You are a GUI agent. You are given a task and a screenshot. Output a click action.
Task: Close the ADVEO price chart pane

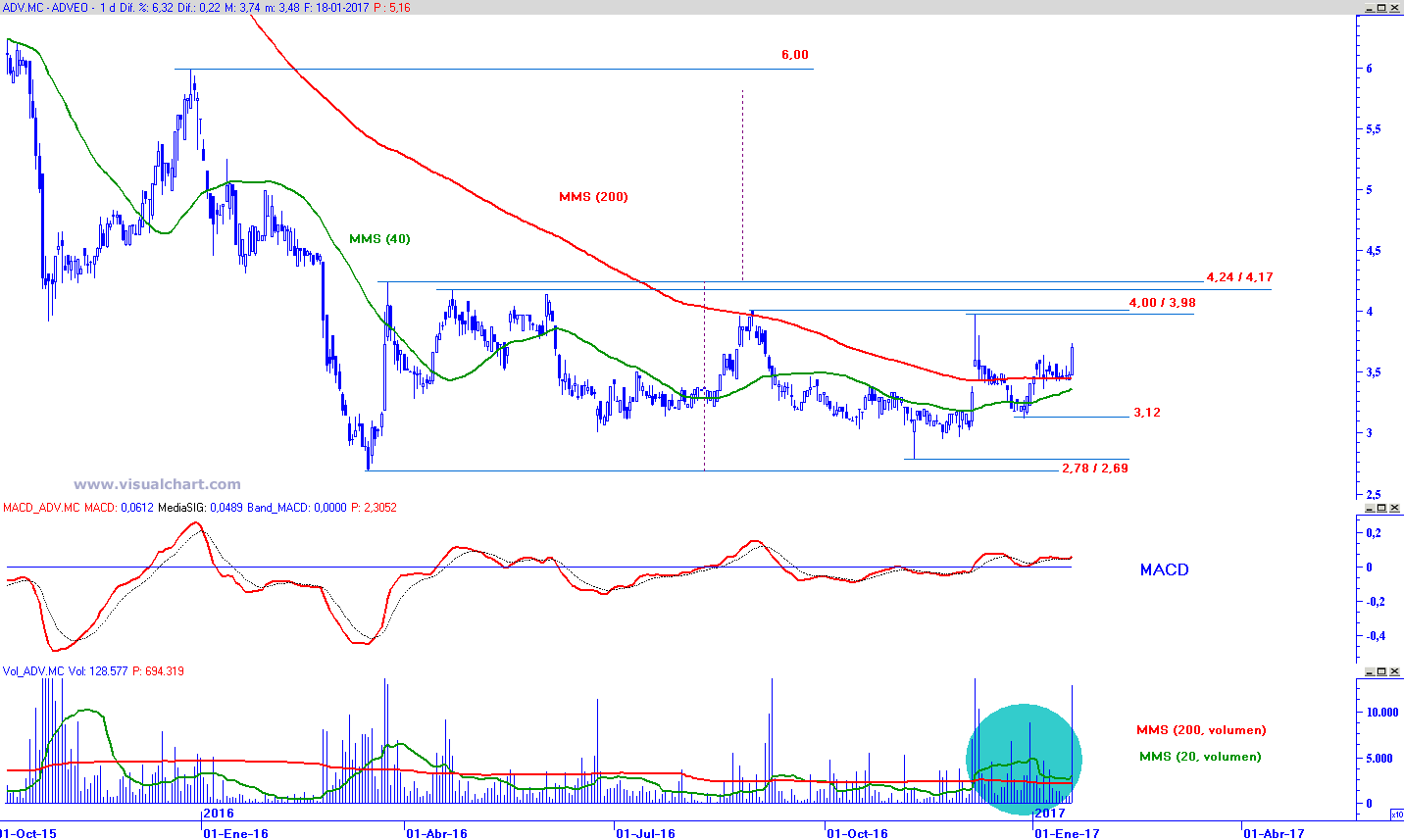(1395, 8)
